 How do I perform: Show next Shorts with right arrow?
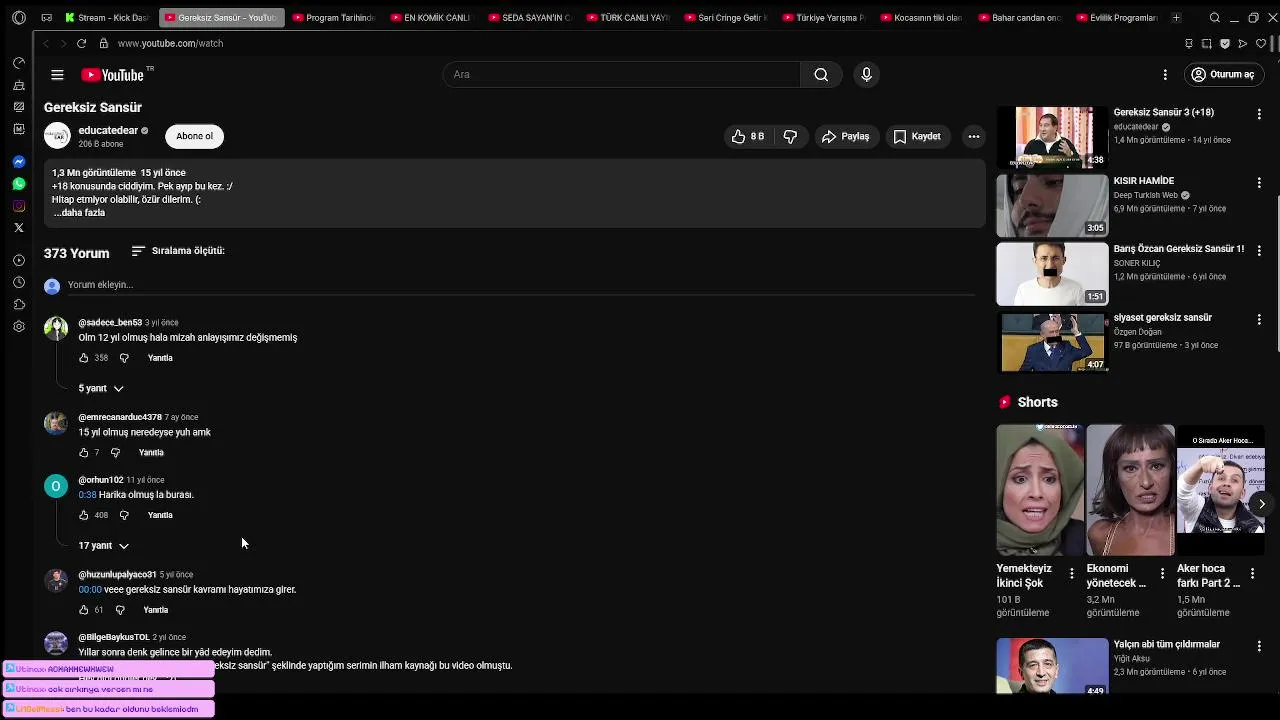tap(1261, 504)
